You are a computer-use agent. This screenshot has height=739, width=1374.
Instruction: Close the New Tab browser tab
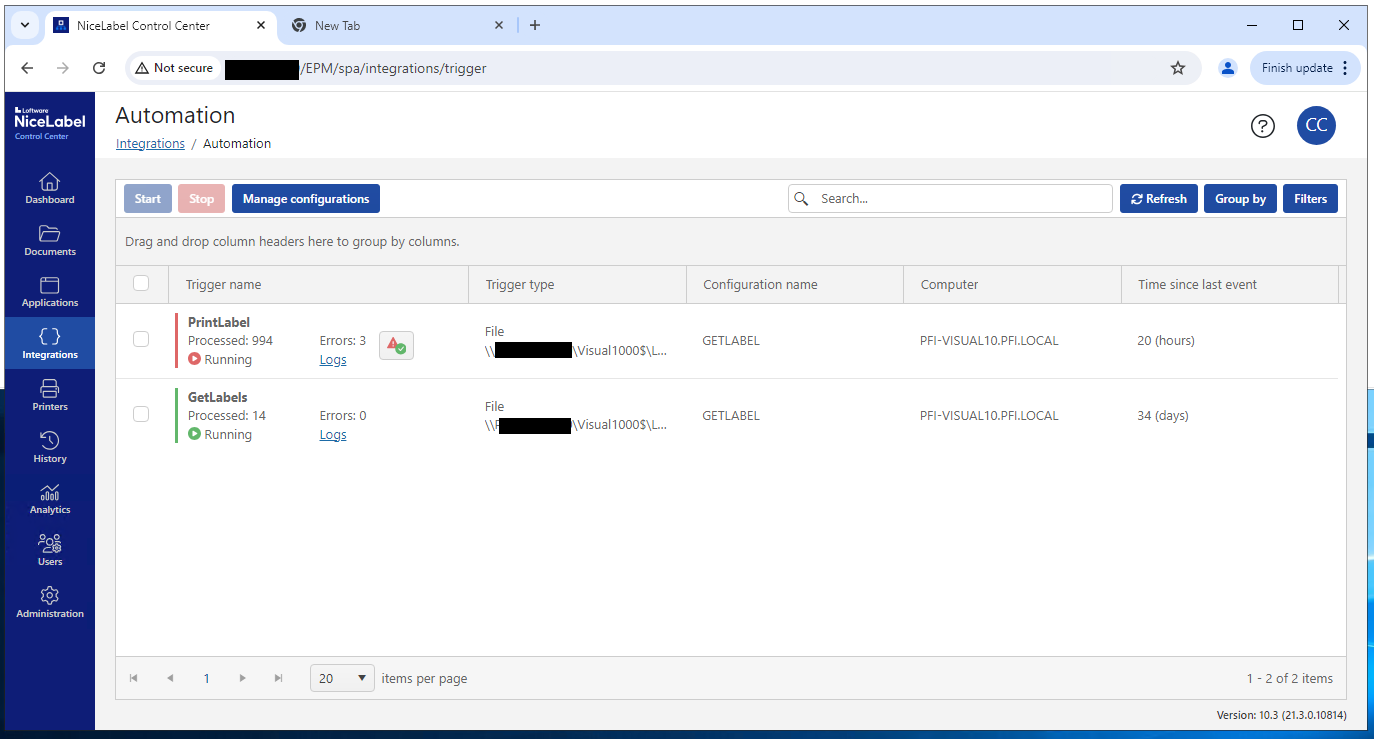[499, 25]
